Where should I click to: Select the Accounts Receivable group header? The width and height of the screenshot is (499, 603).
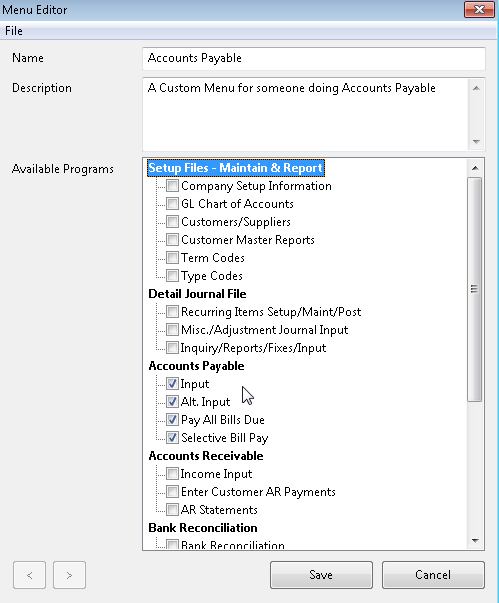click(206, 456)
